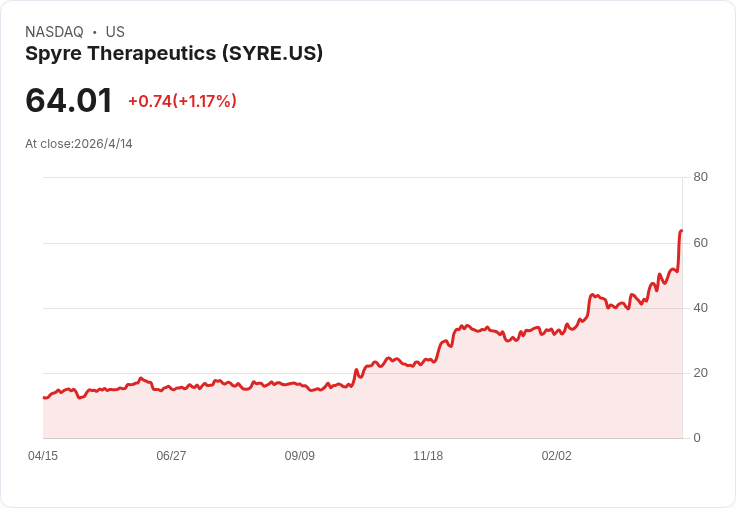Click the 40 label on y-axis
This screenshot has height=508, width=736.
coord(700,308)
